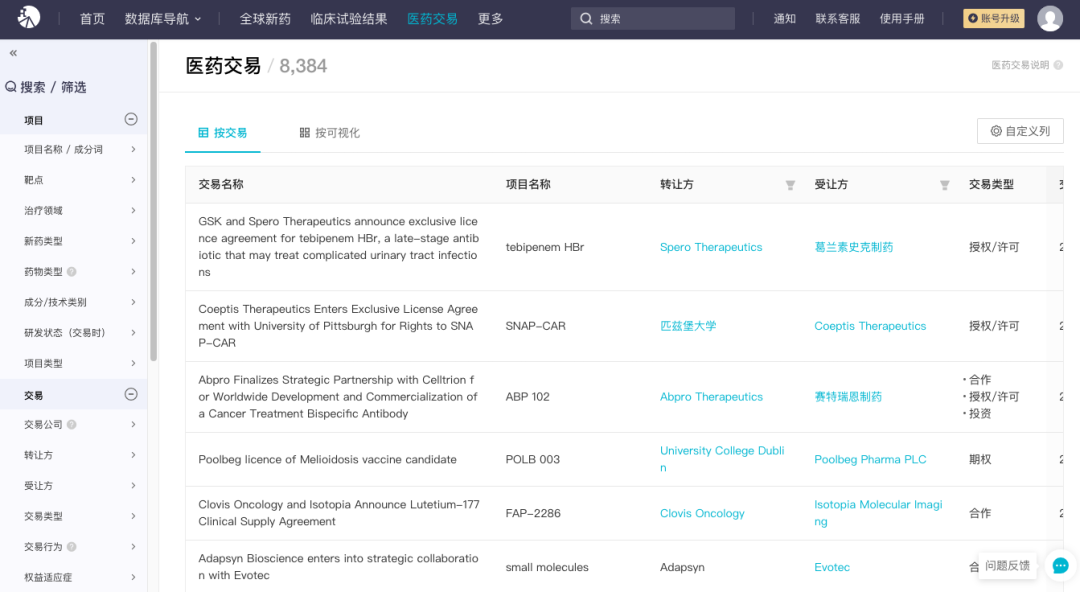This screenshot has width=1080, height=592.
Task: Click the search magnifier icon in top bar
Action: click(x=586, y=19)
